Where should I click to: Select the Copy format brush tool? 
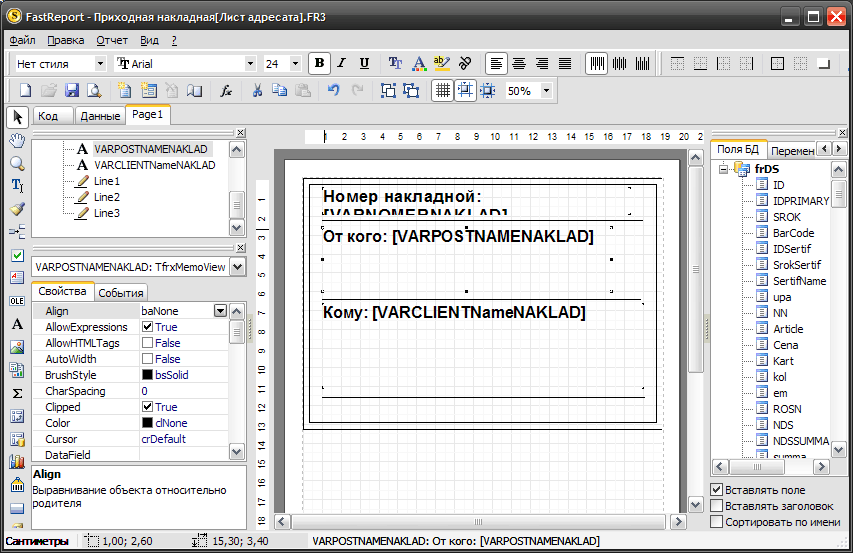coord(17,209)
